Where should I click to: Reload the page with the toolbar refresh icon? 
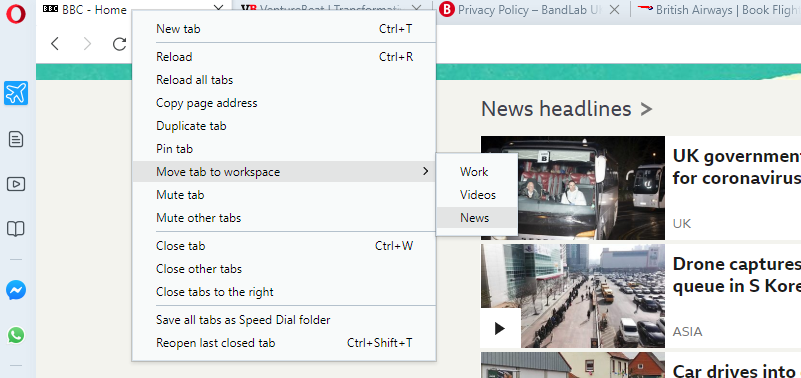coord(120,44)
